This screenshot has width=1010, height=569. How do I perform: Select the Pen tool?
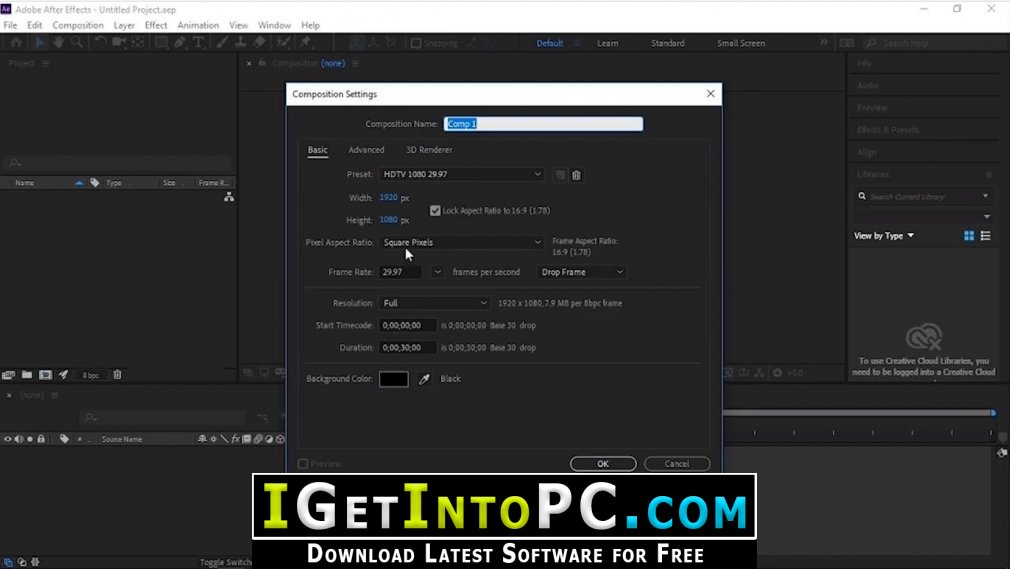(x=179, y=43)
